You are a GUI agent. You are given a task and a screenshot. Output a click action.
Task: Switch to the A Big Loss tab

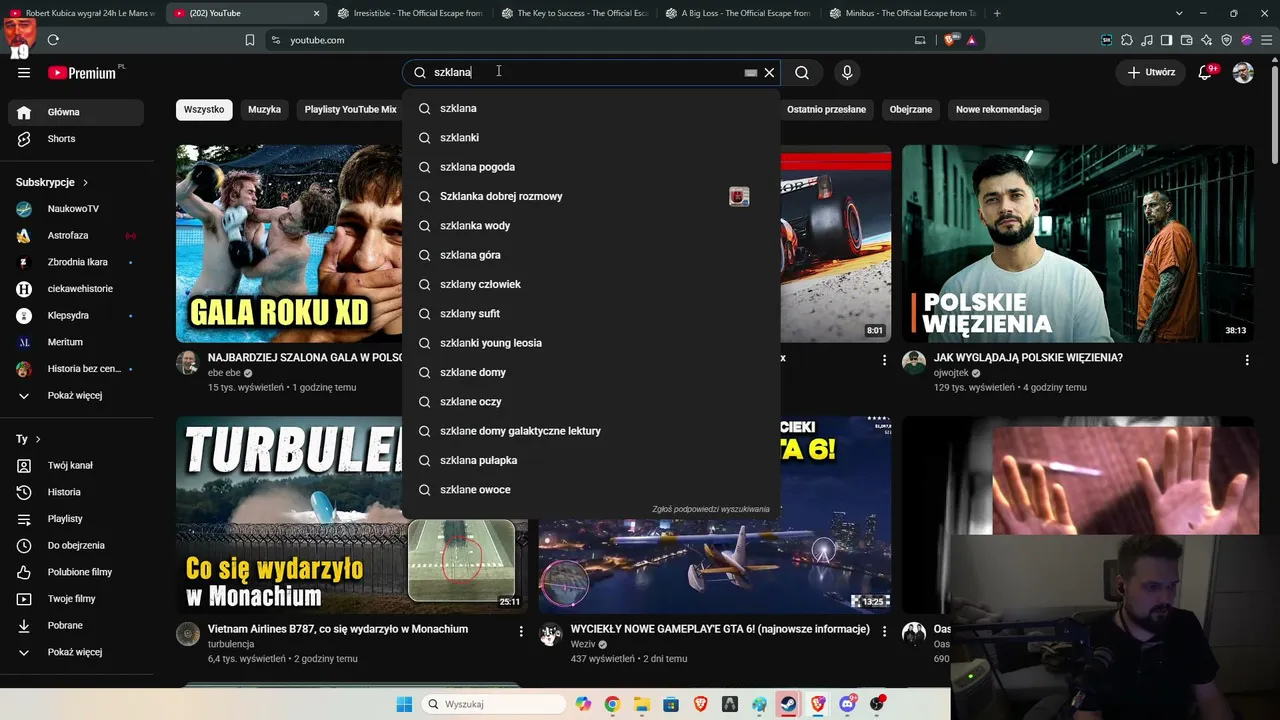coord(737,13)
